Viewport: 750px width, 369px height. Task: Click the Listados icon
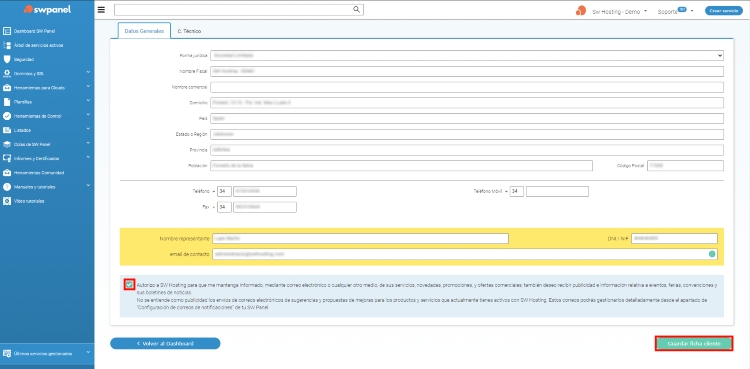click(7, 130)
